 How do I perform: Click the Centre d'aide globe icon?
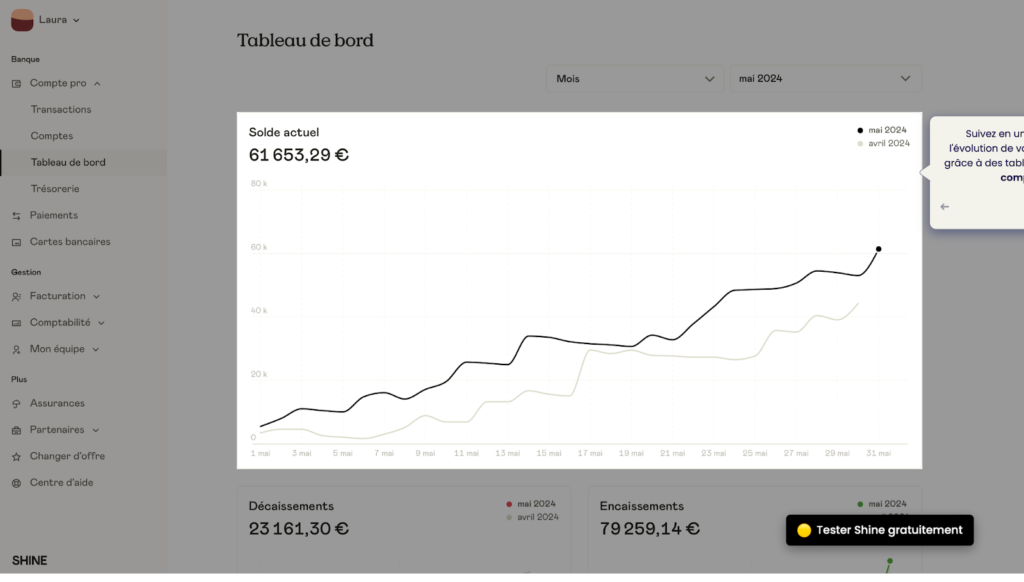[x=17, y=483]
